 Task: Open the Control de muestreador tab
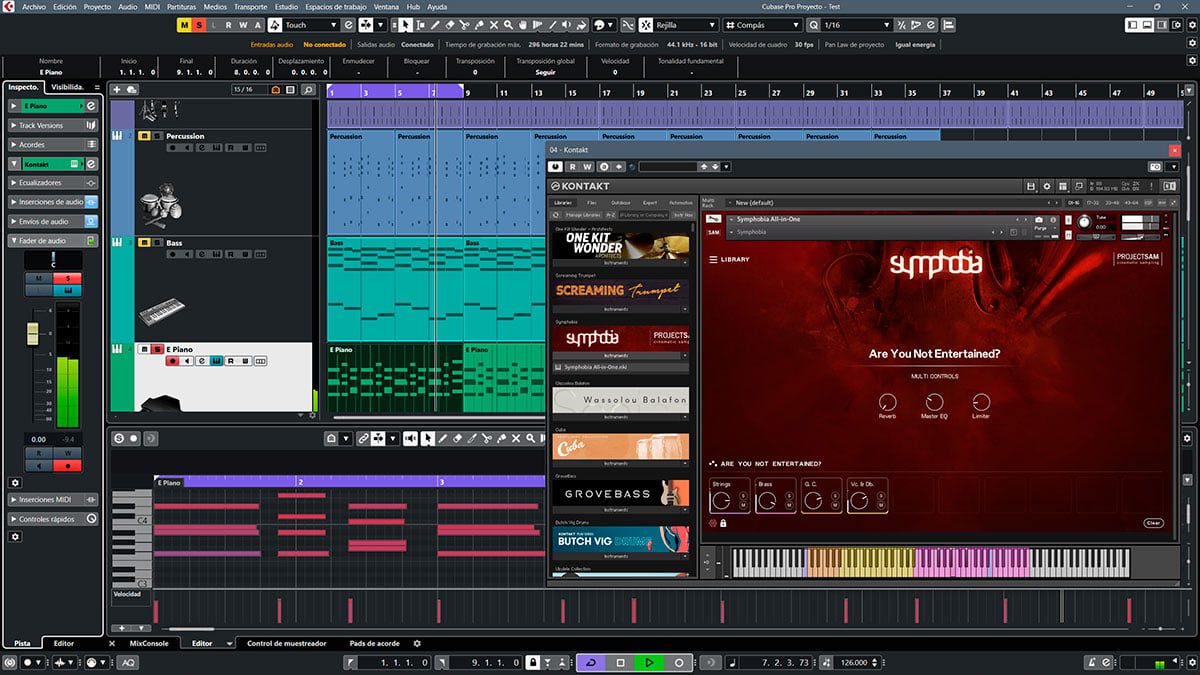[287, 643]
